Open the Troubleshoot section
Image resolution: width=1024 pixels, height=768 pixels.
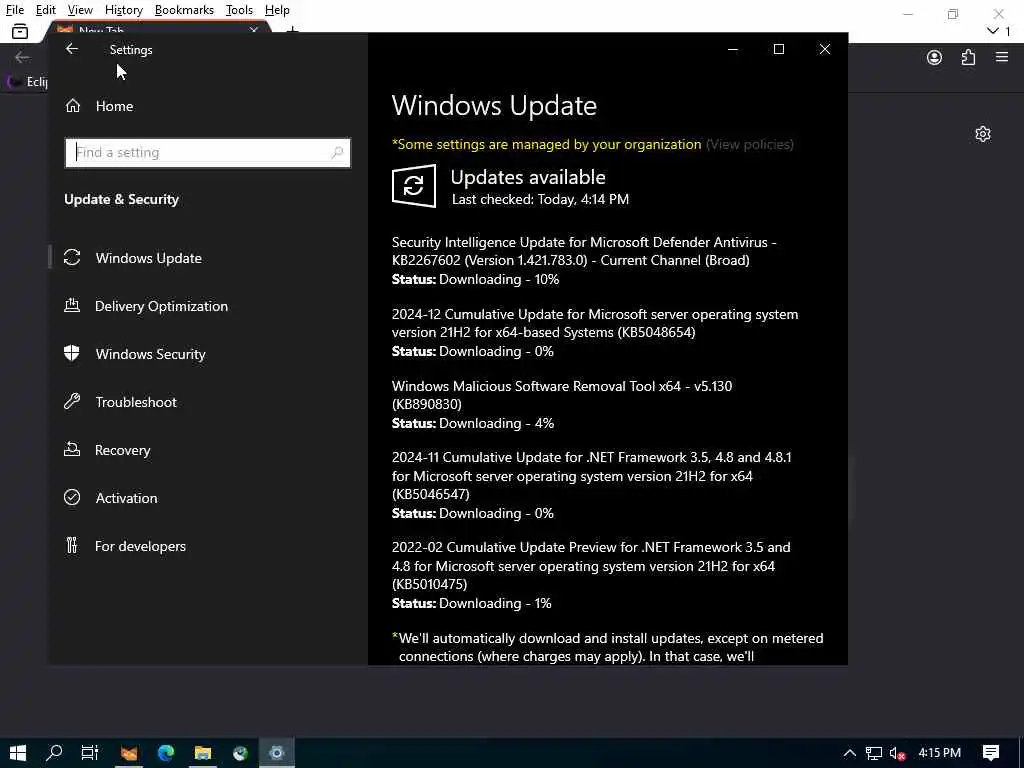pos(136,402)
